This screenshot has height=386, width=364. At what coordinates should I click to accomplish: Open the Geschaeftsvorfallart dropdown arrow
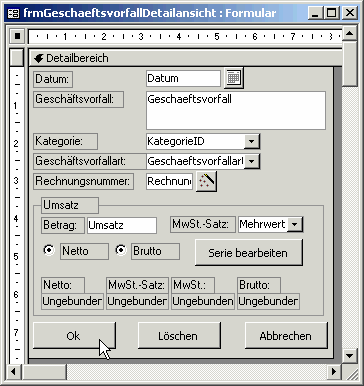(x=252, y=162)
